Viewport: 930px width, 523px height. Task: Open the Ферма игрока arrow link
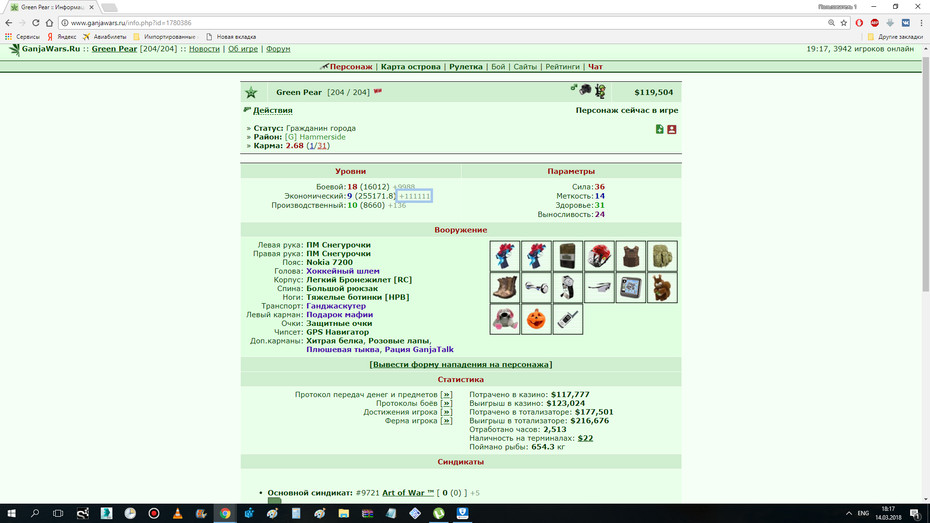(x=446, y=421)
